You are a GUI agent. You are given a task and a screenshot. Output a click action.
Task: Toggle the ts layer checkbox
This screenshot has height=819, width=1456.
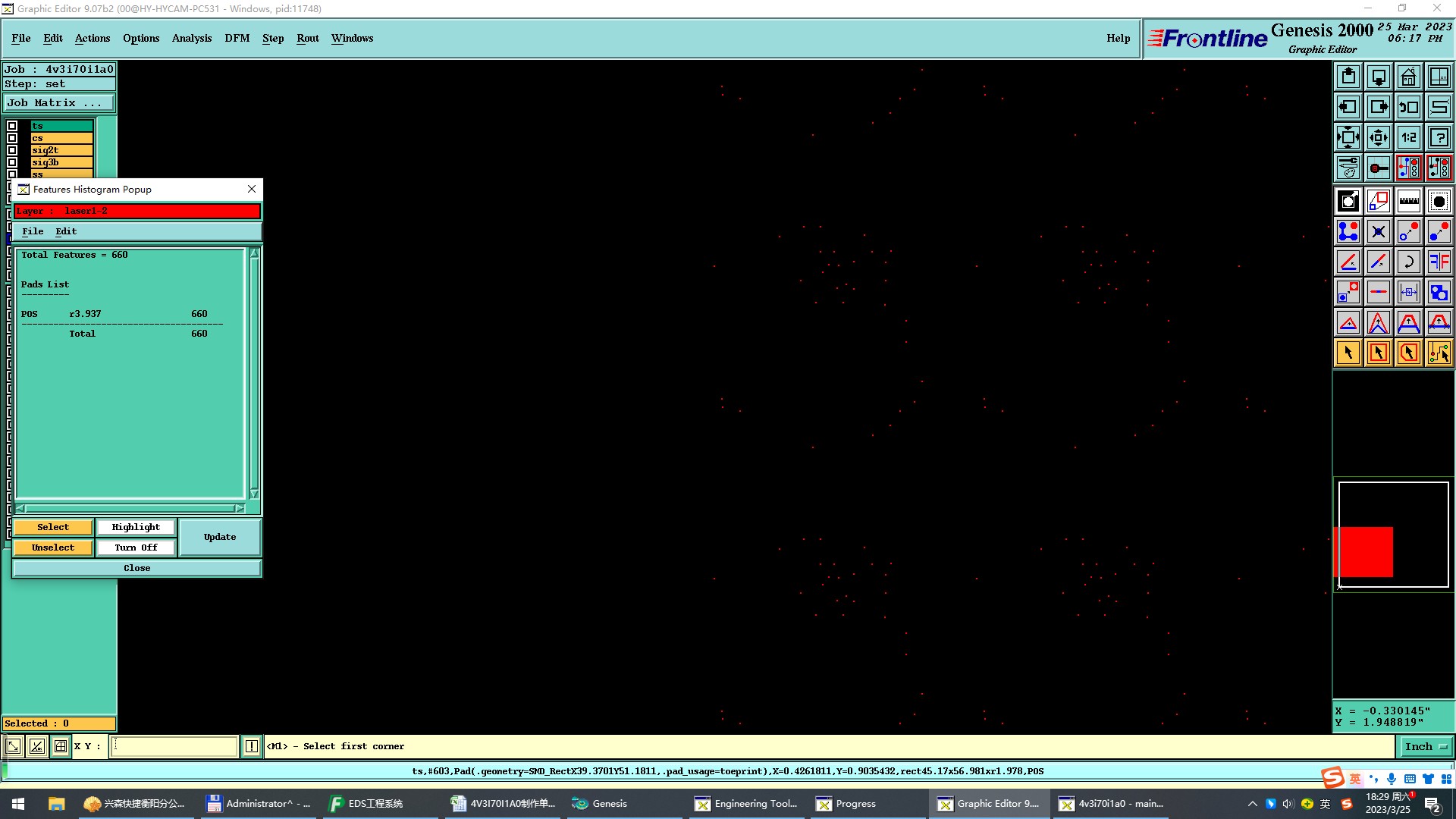pyautogui.click(x=12, y=126)
